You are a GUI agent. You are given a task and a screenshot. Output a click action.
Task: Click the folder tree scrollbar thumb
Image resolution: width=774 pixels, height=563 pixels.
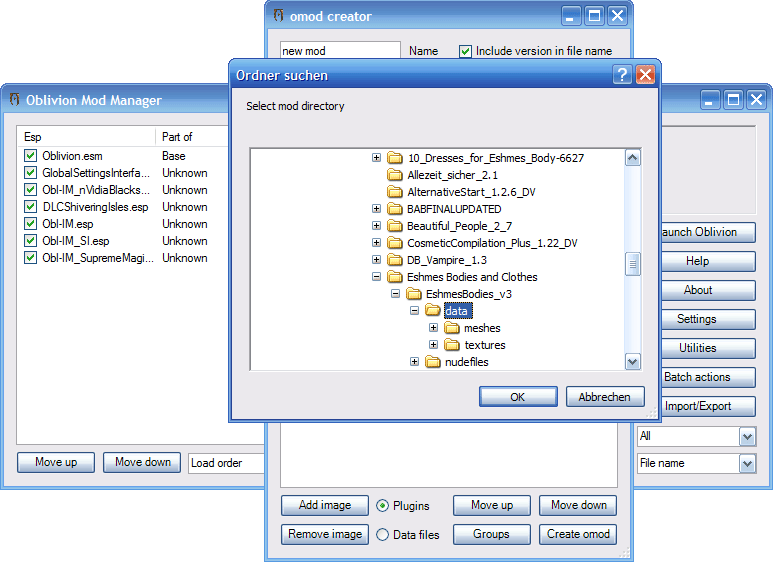click(633, 264)
